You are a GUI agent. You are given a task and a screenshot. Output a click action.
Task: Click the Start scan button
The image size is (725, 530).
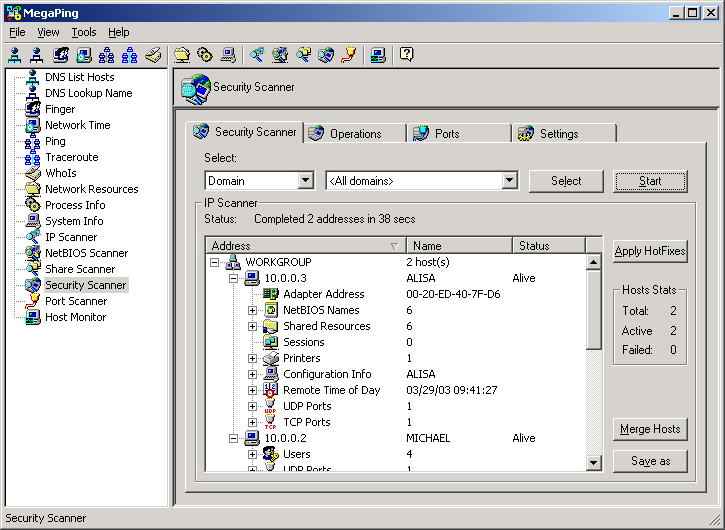click(650, 181)
